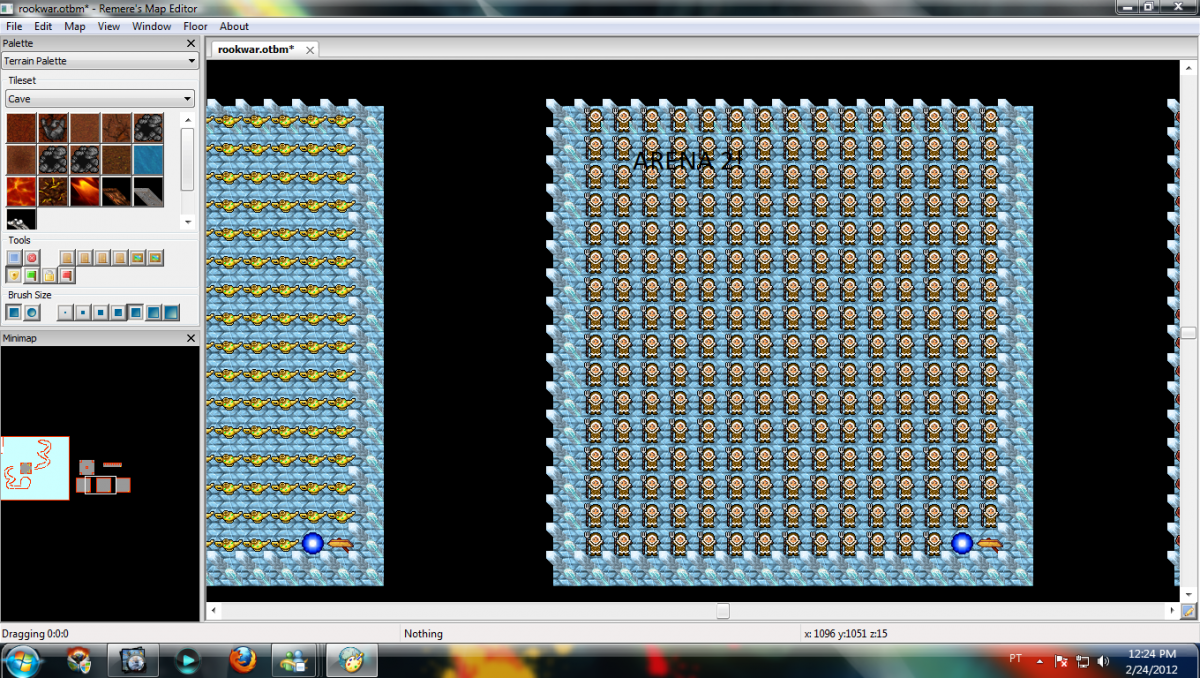
Task: Close the Minimap panel
Action: click(x=191, y=338)
